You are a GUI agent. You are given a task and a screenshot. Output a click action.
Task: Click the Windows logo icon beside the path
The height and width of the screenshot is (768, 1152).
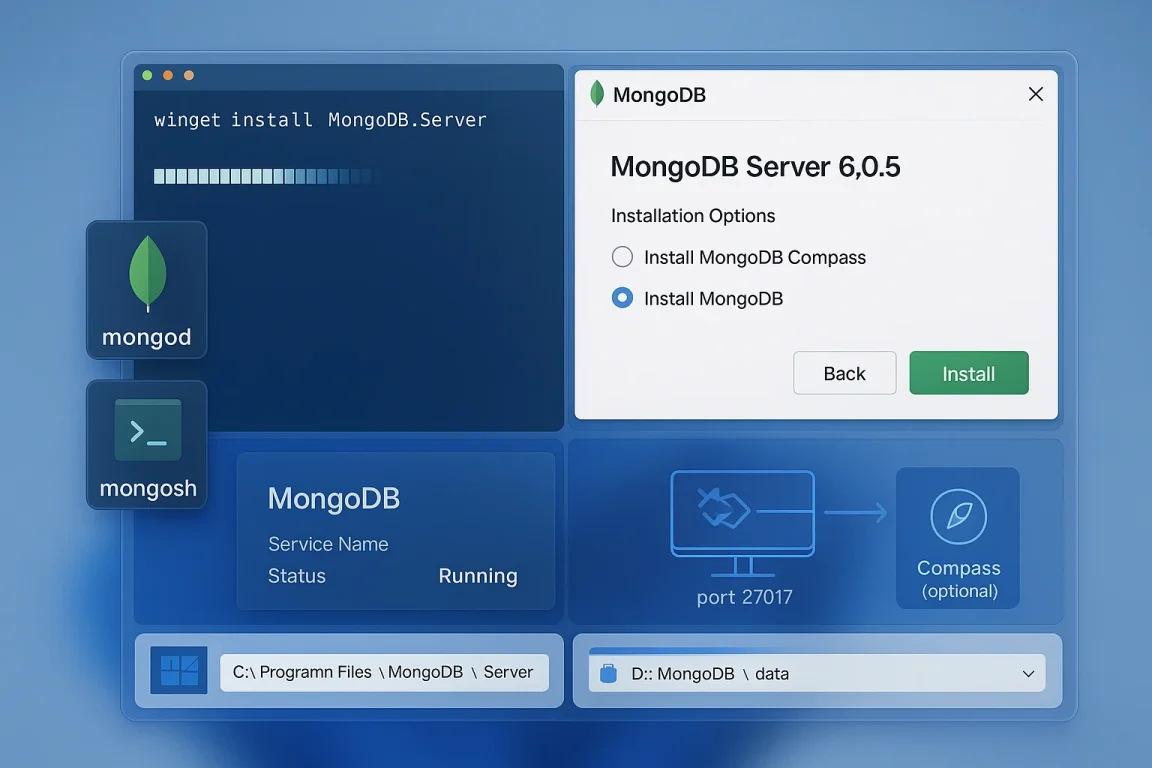click(179, 670)
